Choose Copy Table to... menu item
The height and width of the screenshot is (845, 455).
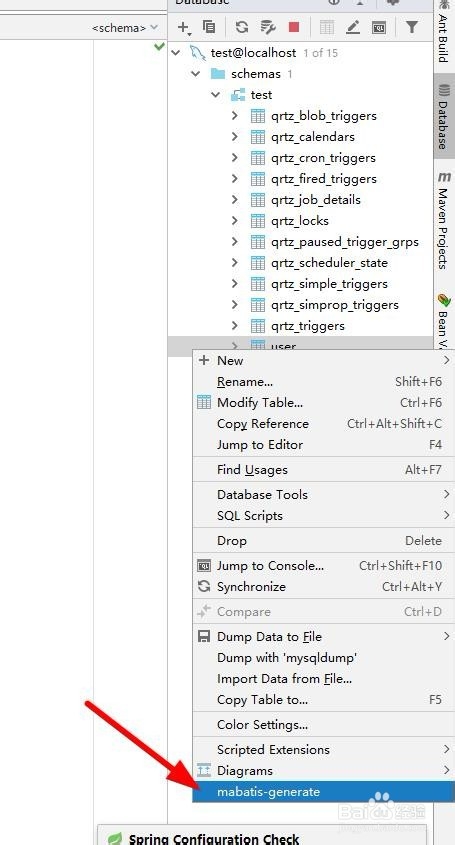pos(322,699)
